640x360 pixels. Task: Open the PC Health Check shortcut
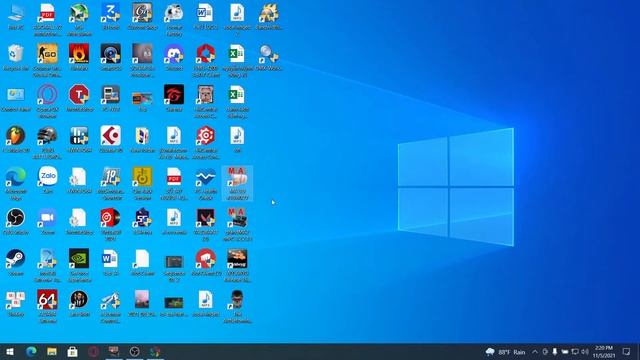pyautogui.click(x=206, y=183)
